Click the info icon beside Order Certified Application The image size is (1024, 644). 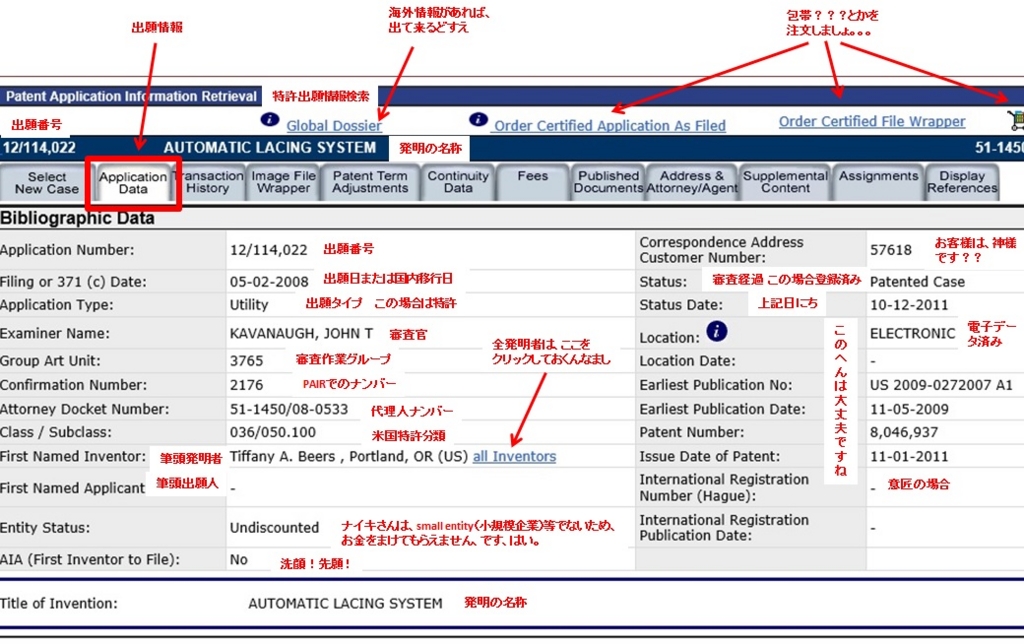[x=479, y=120]
